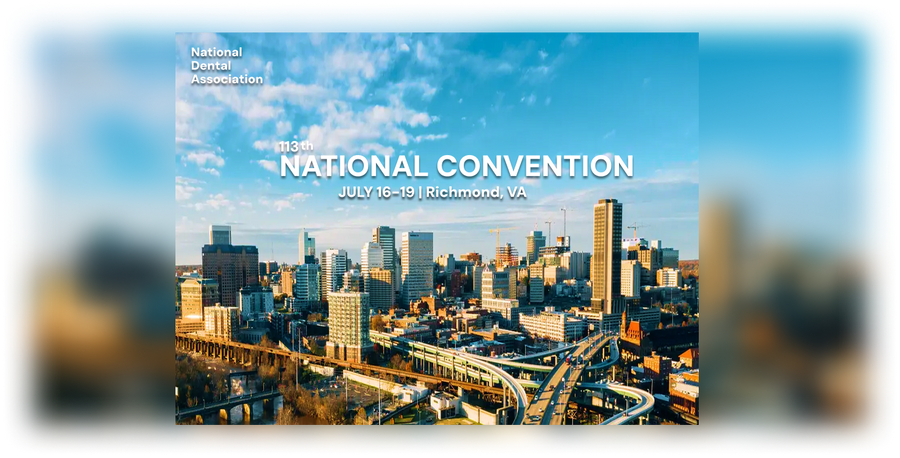The height and width of the screenshot is (458, 900).
Task: Click the Richmond skyline banner image
Action: (x=437, y=228)
